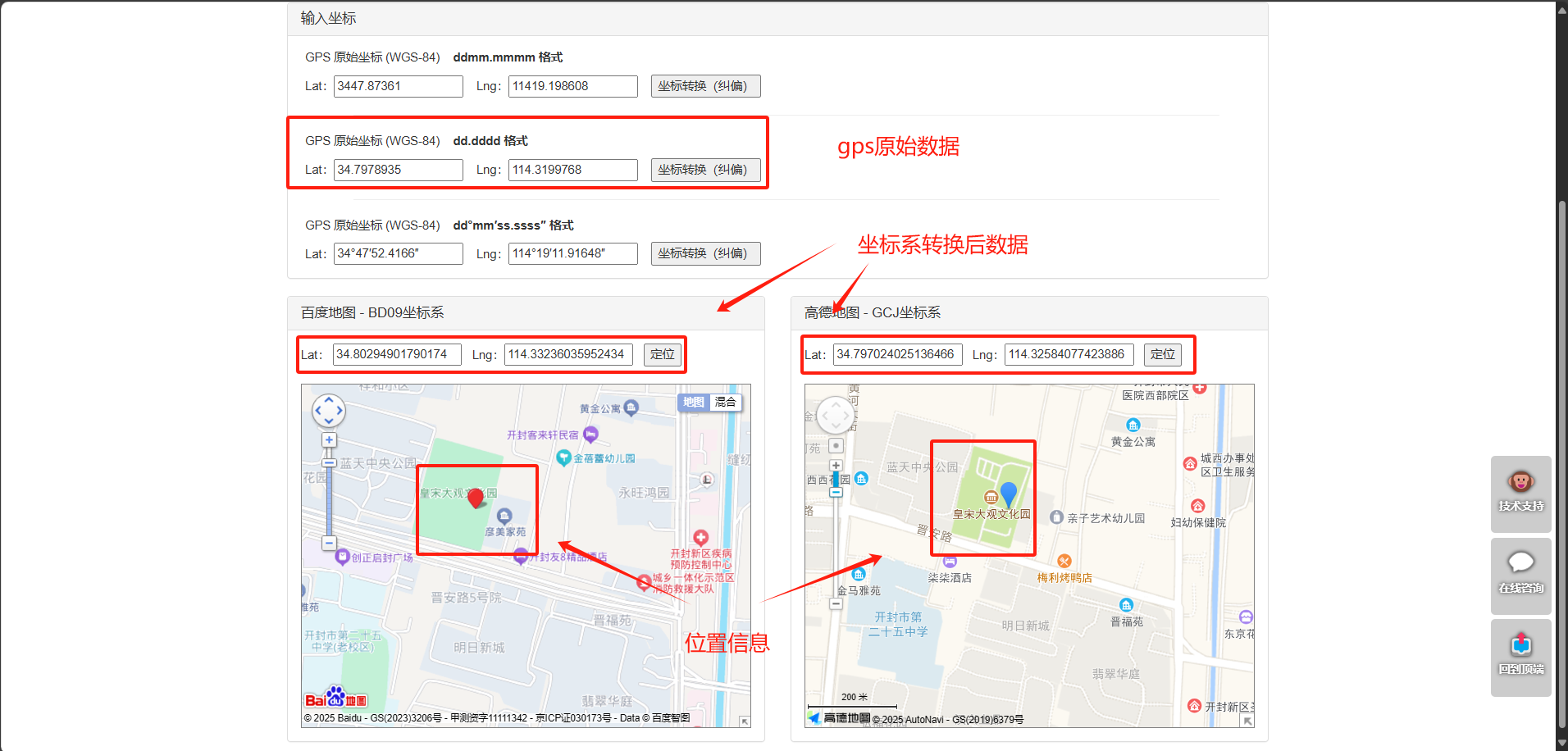
Task: Click the 城西办事处 medical icon on the Gaode map
Action: (1190, 464)
